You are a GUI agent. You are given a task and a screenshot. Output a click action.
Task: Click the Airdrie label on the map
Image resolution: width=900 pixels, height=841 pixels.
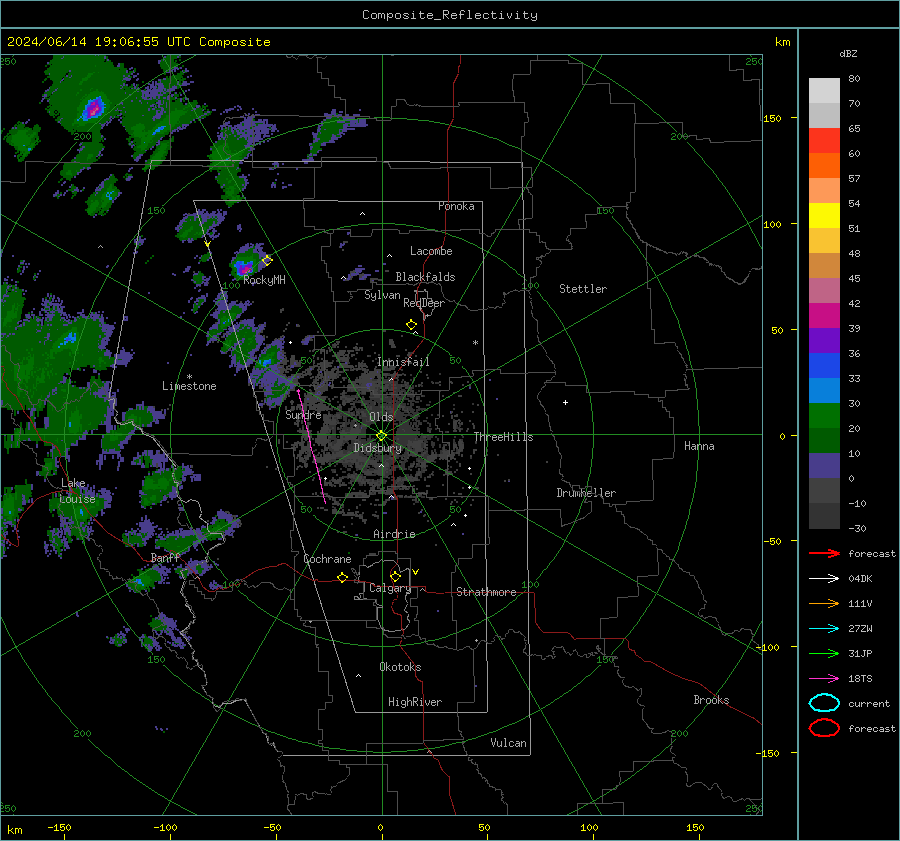point(394,534)
